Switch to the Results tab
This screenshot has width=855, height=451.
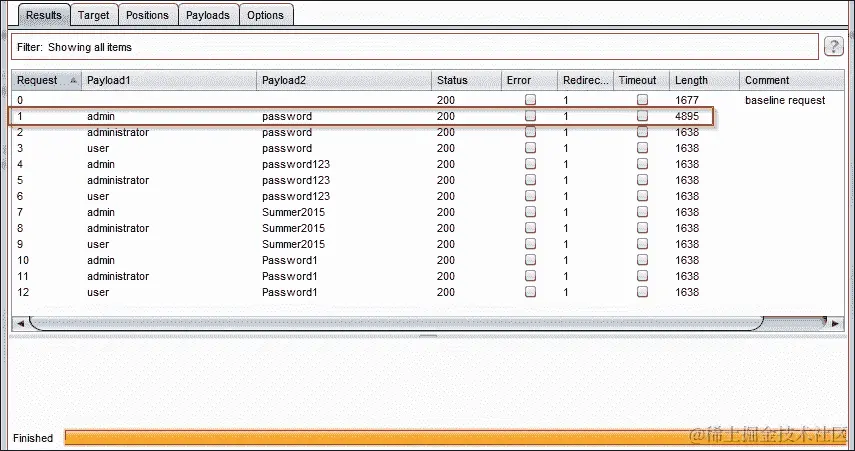44,15
